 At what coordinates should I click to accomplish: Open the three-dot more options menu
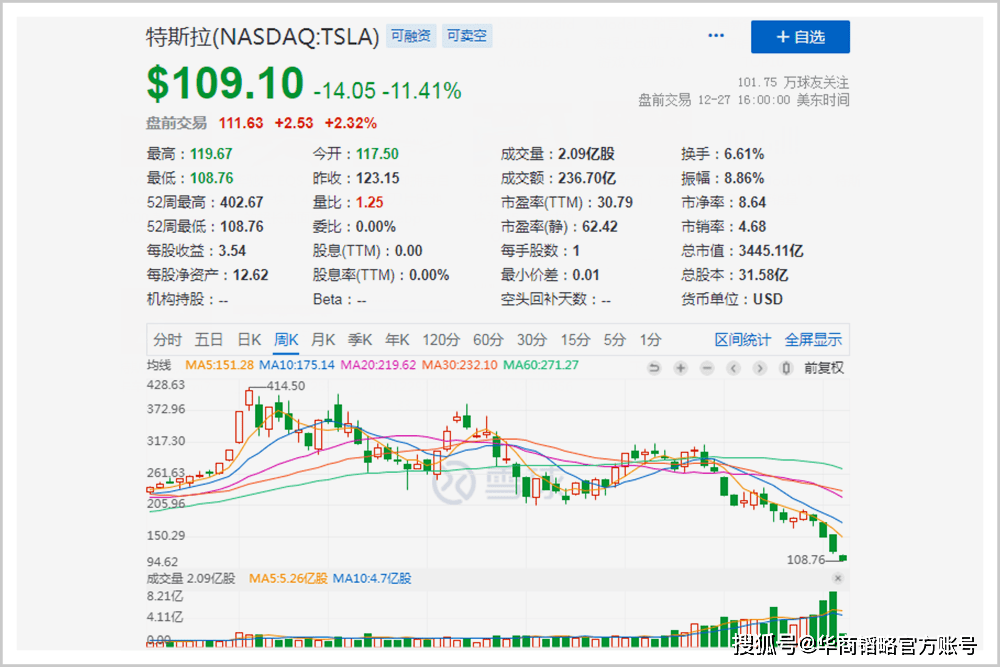coord(716,36)
